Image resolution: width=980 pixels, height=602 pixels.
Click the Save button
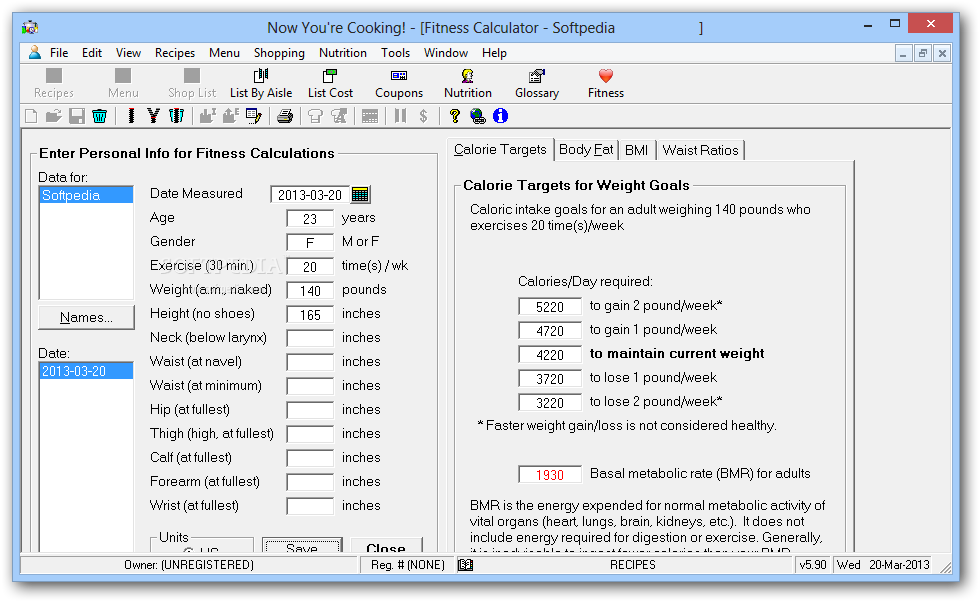point(302,546)
